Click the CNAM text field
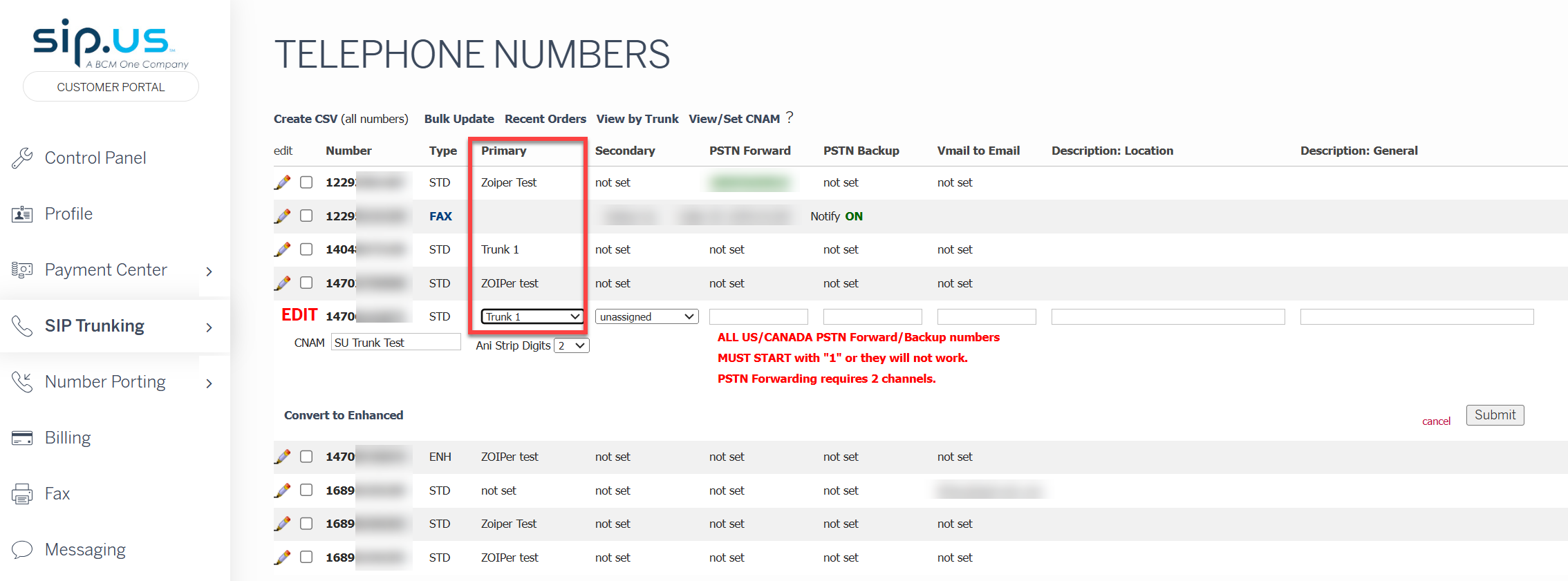1568x581 pixels. [x=396, y=342]
